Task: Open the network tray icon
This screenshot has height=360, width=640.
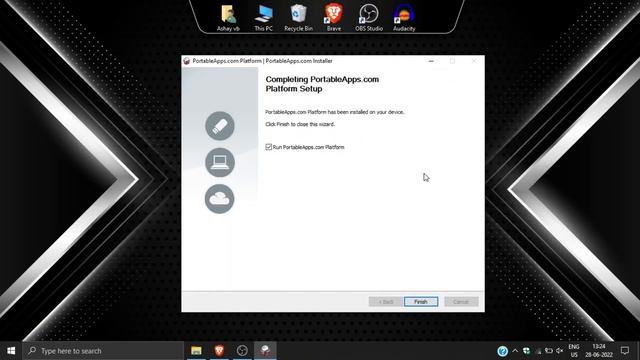Action: [538, 351]
